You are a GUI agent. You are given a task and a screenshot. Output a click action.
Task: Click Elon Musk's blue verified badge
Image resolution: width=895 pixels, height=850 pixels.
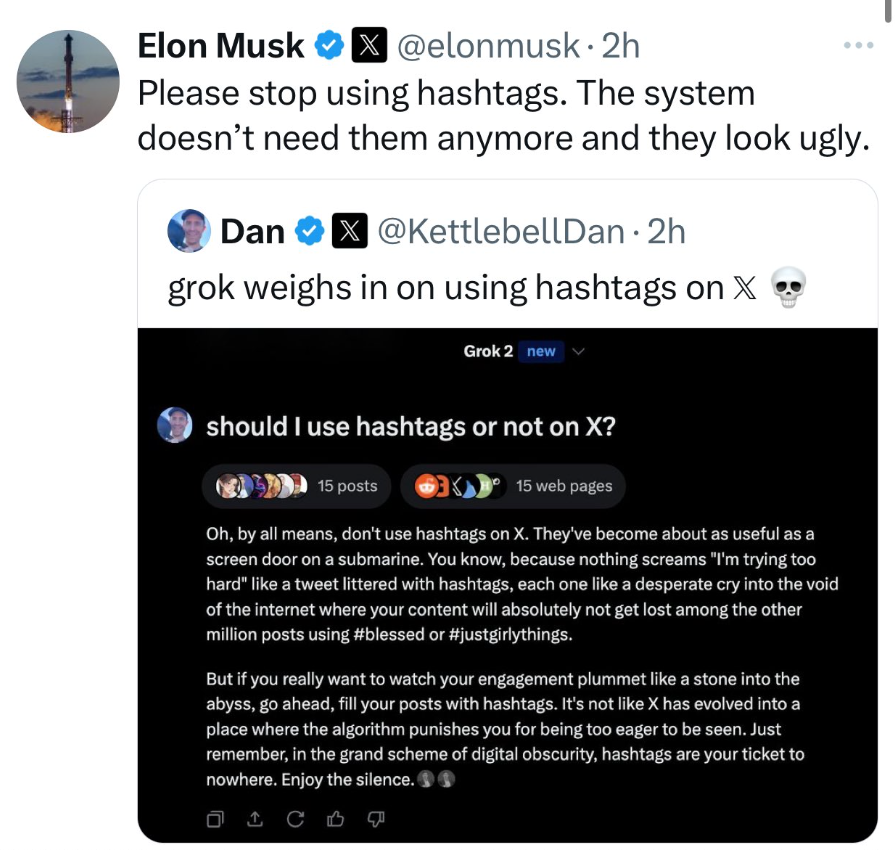(x=329, y=45)
